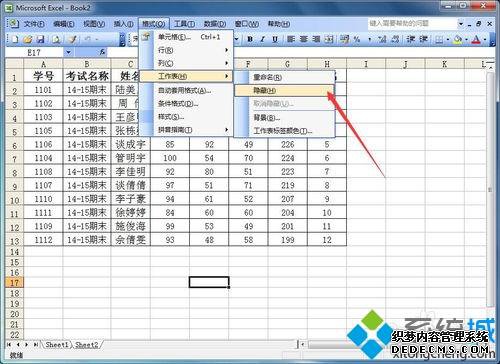The image size is (500, 364).
Task: Click the first-sheet tab navigation arrow
Action: (x=9, y=344)
